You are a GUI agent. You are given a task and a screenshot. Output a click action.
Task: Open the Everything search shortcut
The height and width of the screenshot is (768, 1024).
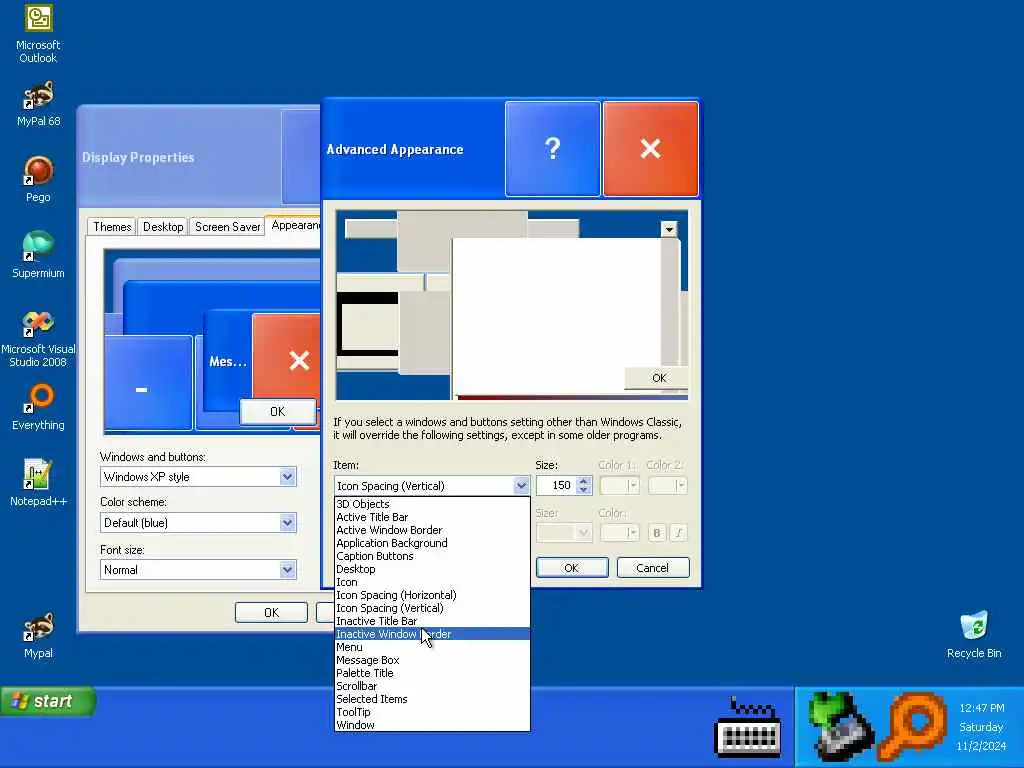click(38, 408)
